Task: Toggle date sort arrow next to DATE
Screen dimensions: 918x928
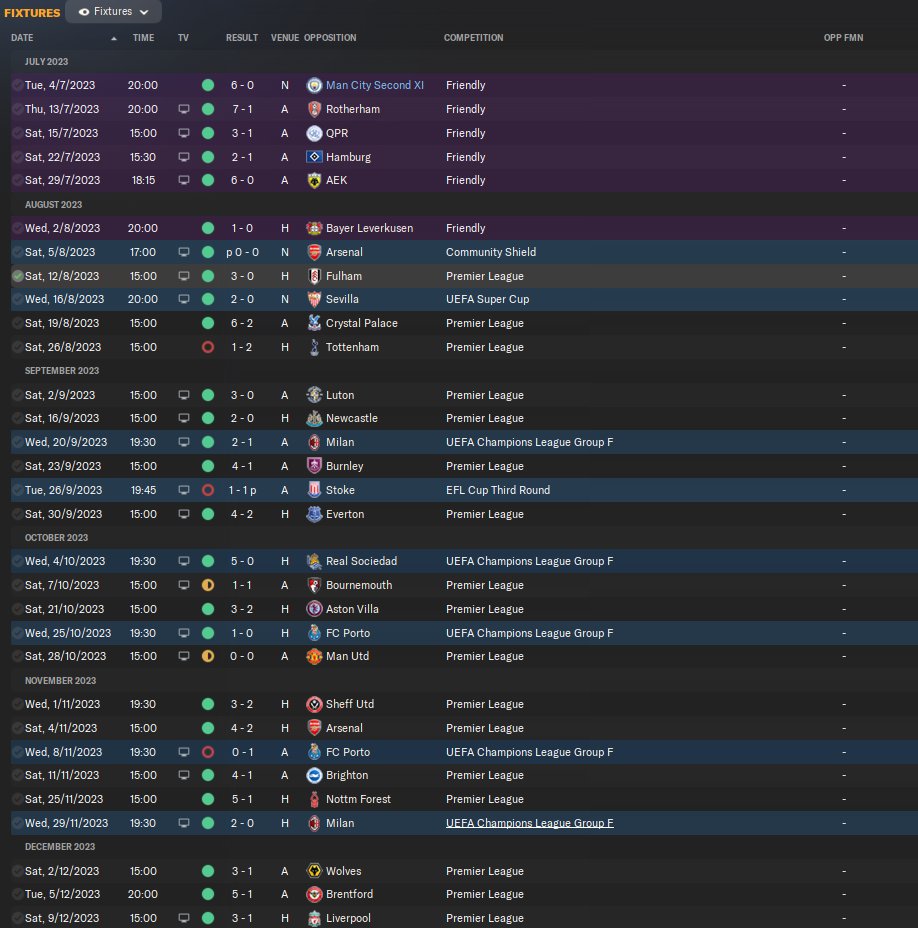Action: point(114,38)
